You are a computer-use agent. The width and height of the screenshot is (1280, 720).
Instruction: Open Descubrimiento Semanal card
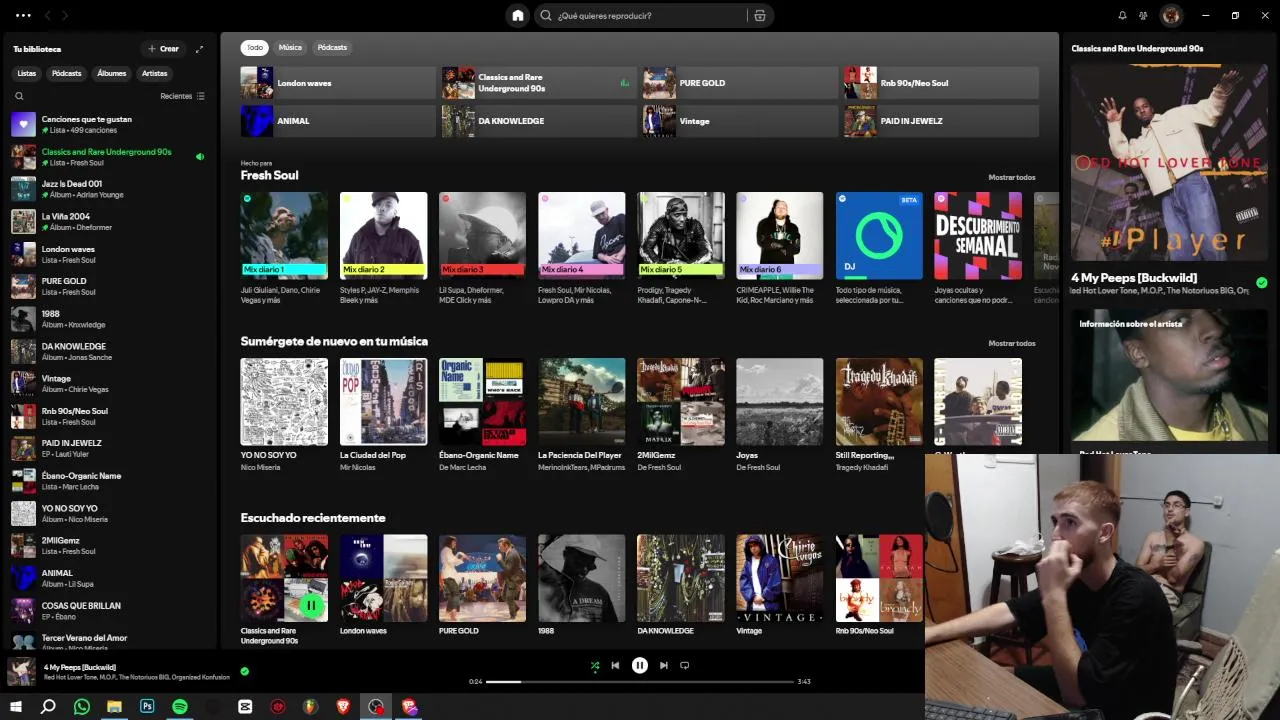click(978, 248)
